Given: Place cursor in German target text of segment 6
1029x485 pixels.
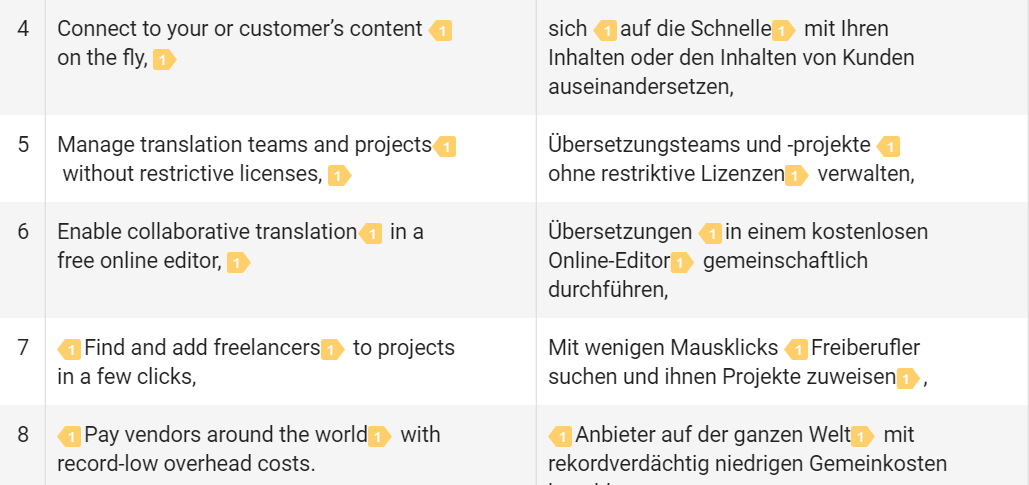Looking at the screenshot, I should 738,261.
